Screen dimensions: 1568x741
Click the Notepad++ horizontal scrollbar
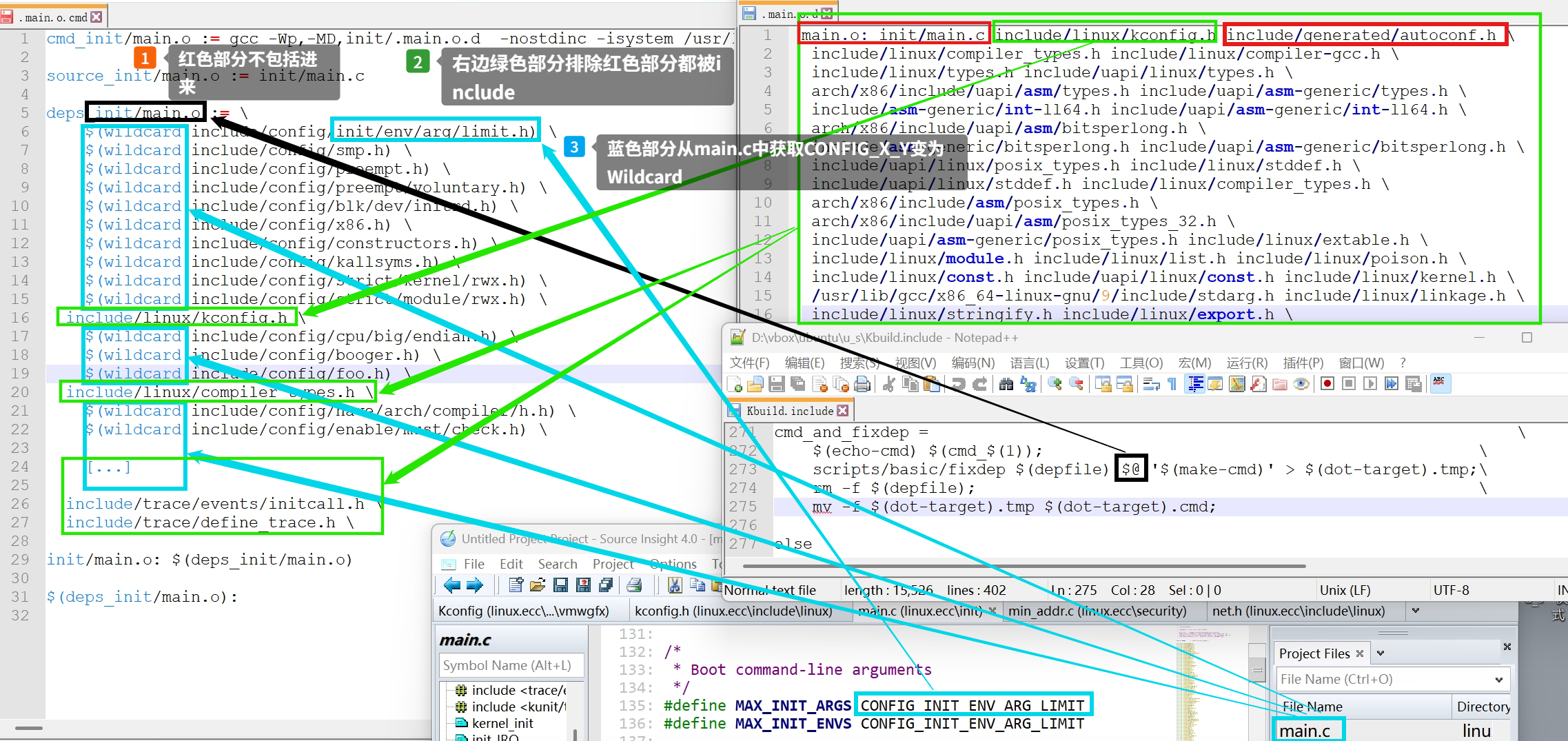point(1024,566)
